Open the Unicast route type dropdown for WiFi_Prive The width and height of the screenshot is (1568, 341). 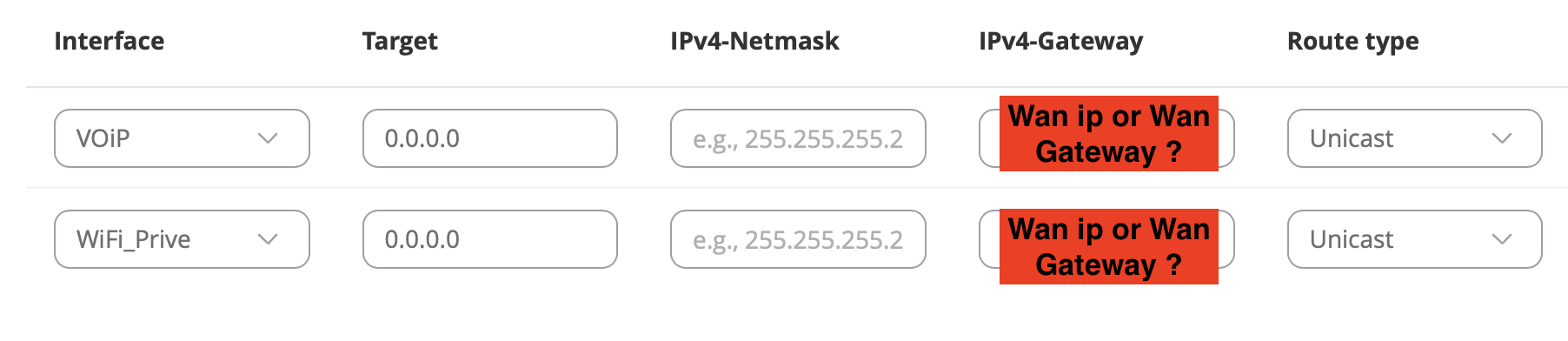(1415, 239)
